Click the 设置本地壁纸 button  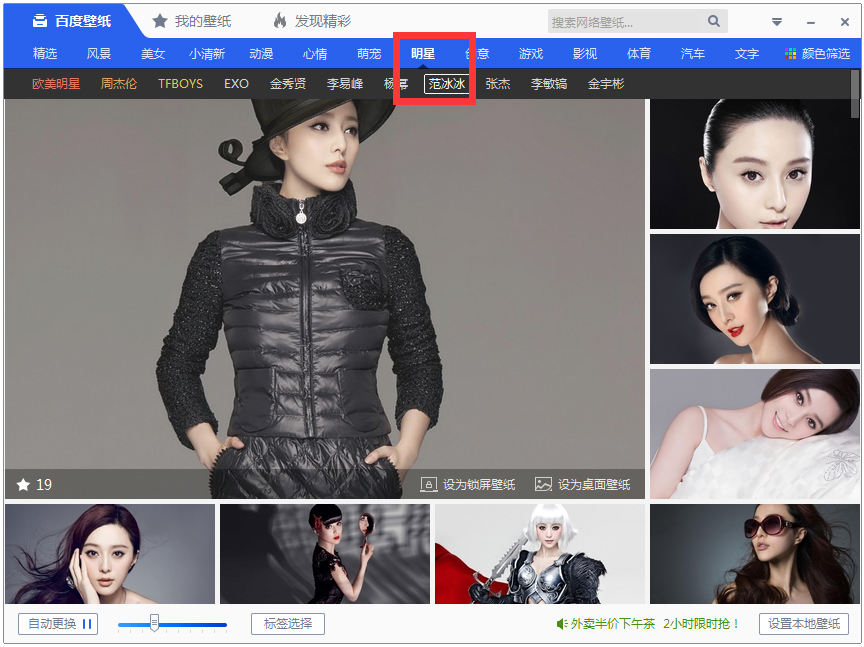803,624
